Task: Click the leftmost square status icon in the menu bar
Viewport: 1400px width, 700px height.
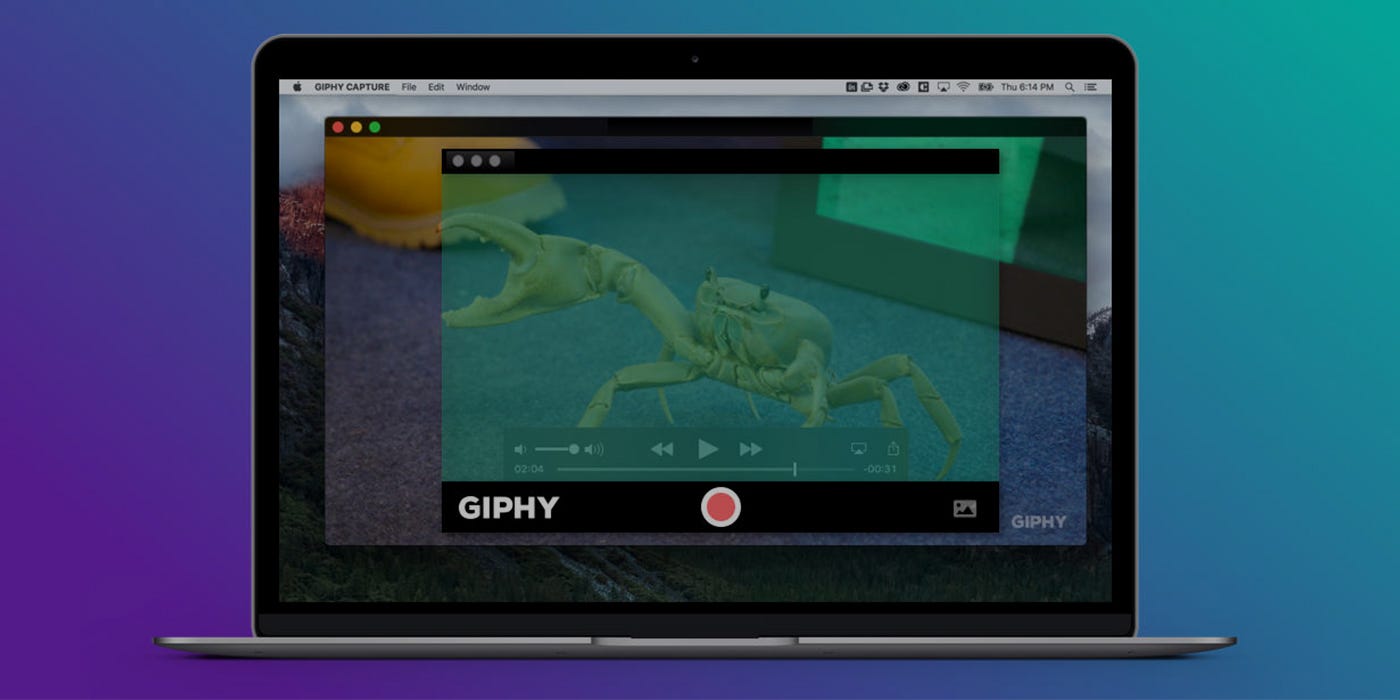Action: coord(851,87)
